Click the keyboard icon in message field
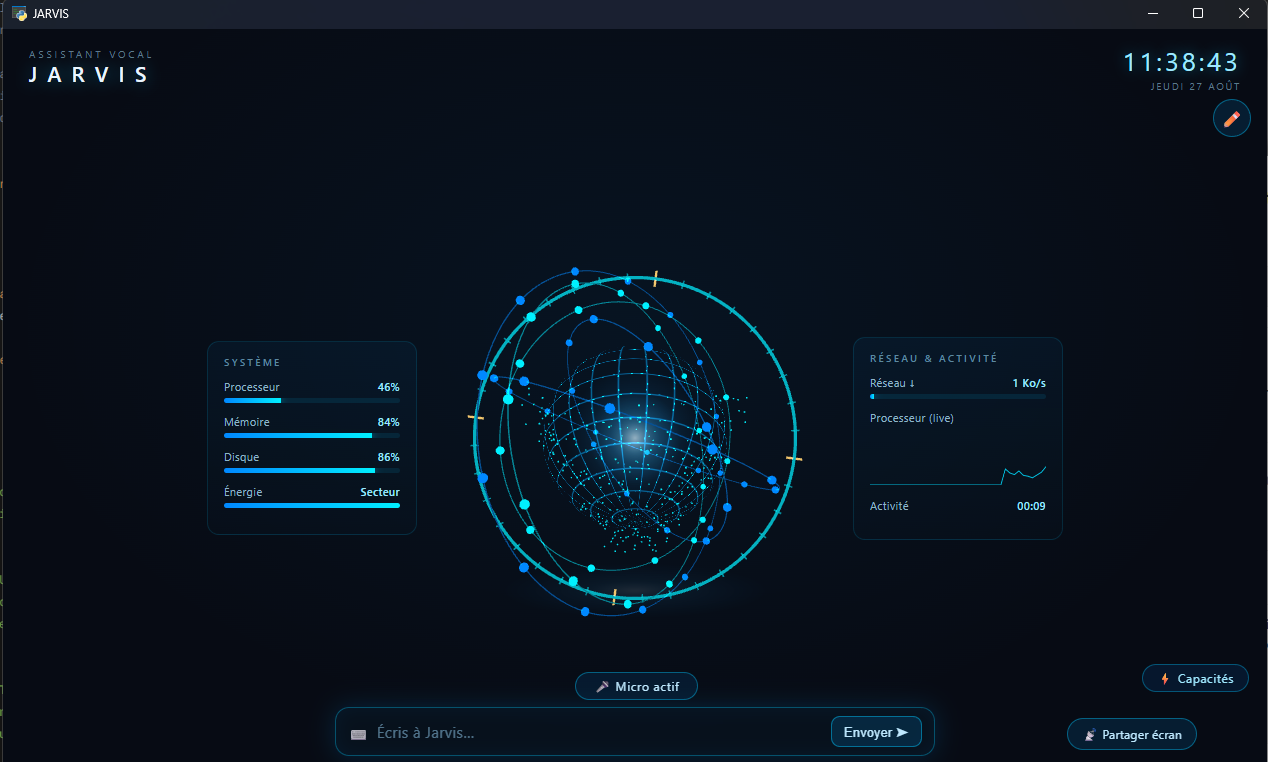The width and height of the screenshot is (1268, 762). [359, 734]
